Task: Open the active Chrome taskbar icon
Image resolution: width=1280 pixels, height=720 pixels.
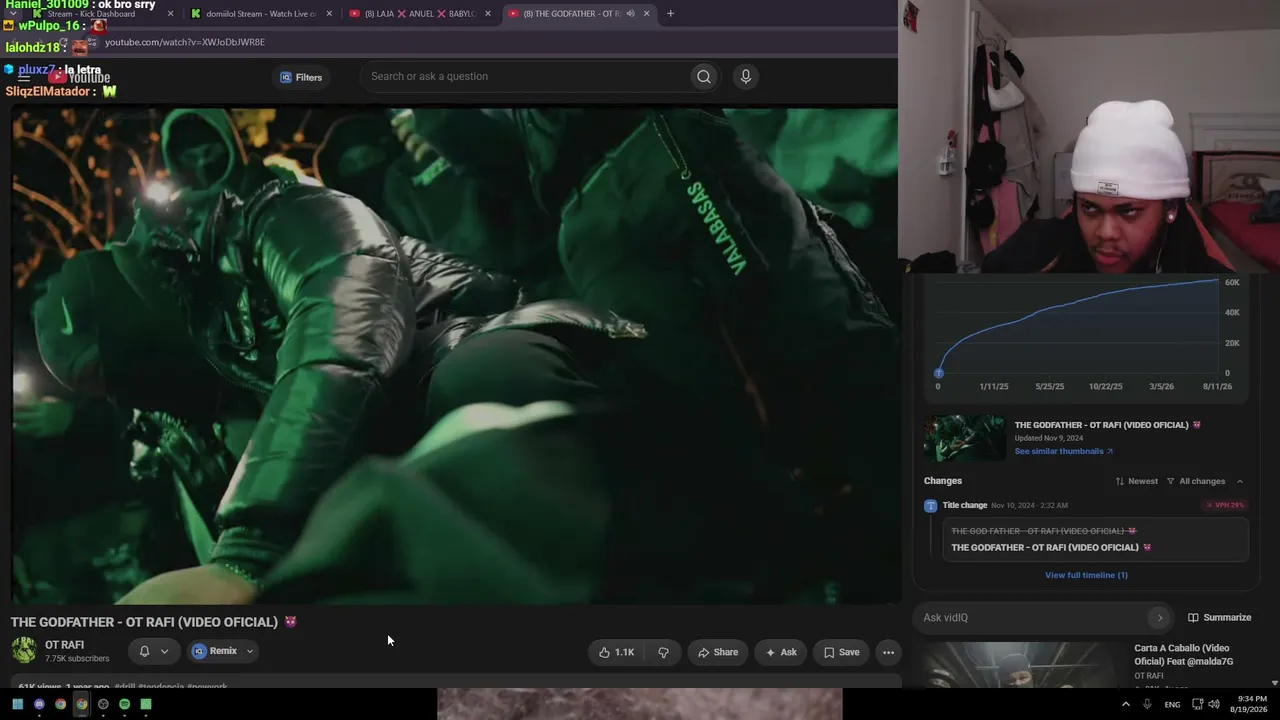Action: (x=82, y=704)
